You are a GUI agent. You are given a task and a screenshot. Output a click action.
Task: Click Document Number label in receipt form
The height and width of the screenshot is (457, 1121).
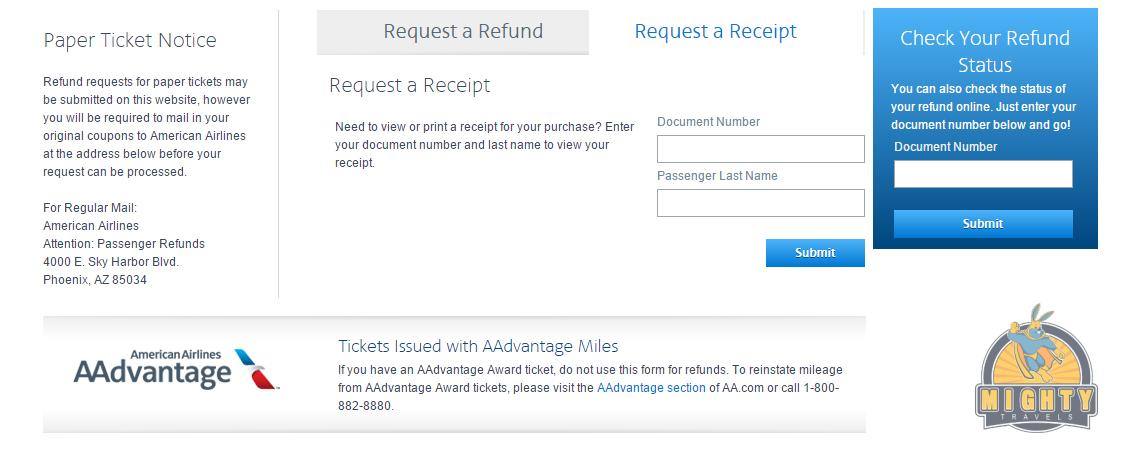coord(708,122)
